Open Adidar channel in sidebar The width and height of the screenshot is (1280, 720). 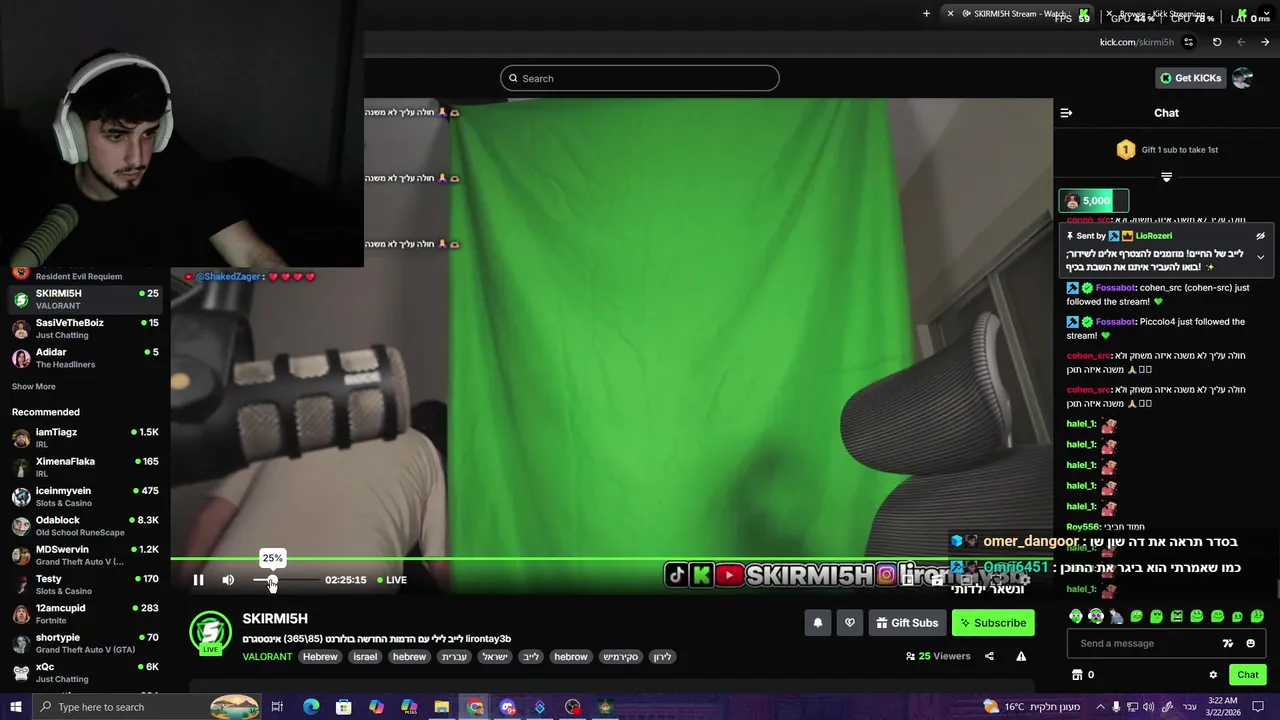click(85, 358)
